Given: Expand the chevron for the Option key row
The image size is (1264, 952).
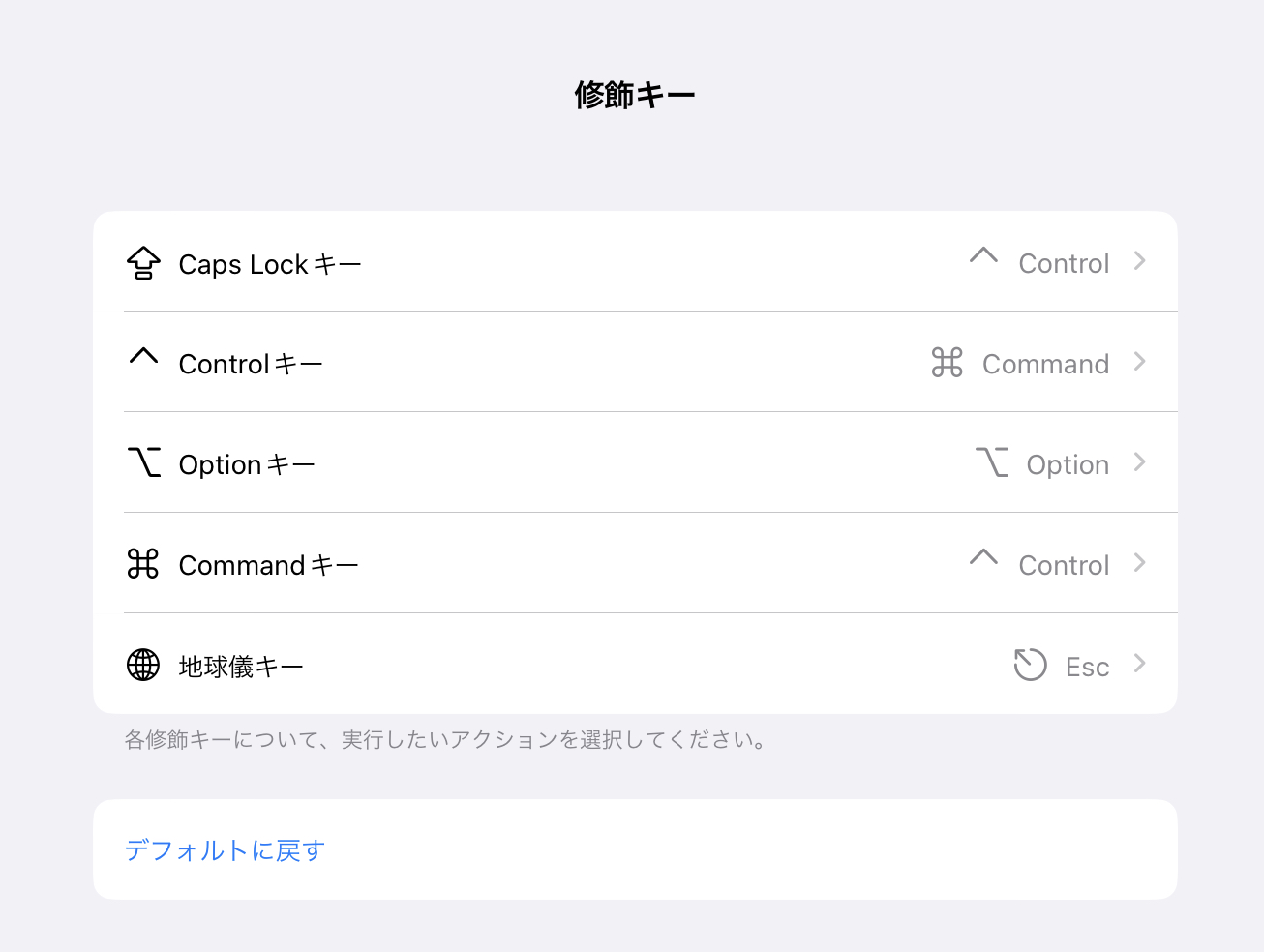Looking at the screenshot, I should pyautogui.click(x=1139, y=462).
